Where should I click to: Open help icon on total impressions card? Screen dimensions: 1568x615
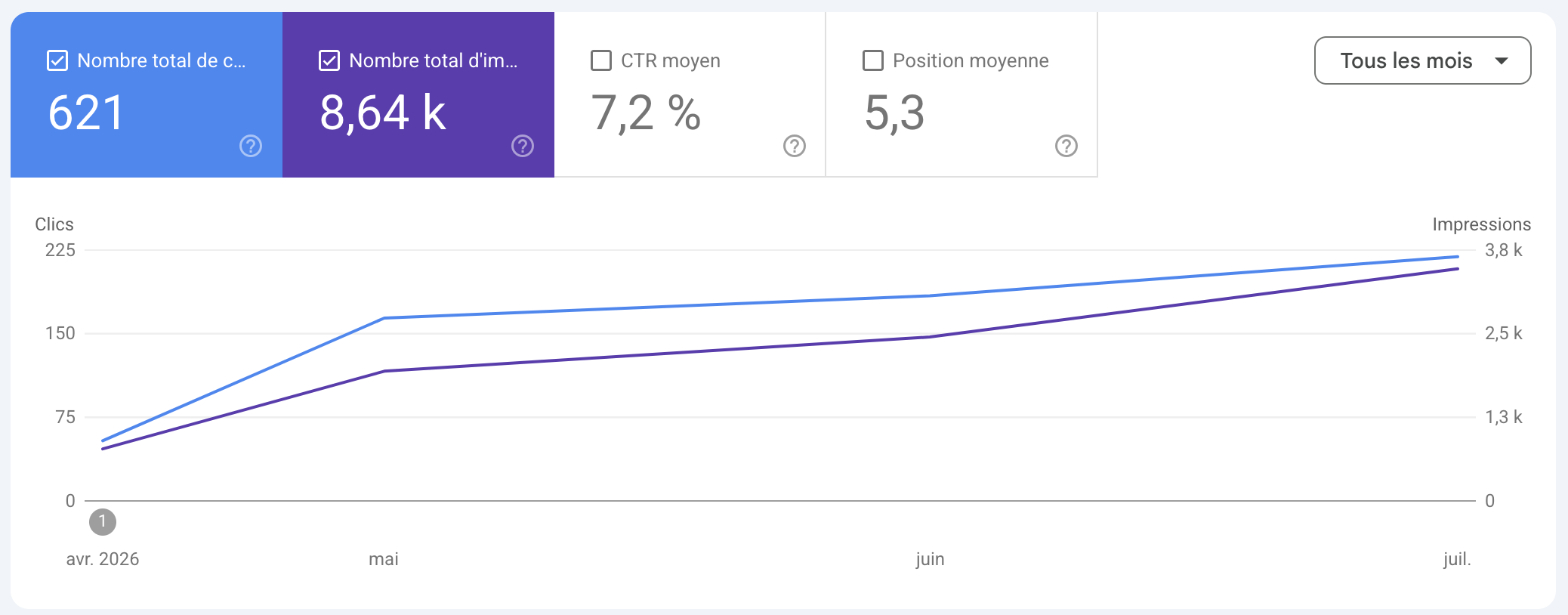(523, 146)
